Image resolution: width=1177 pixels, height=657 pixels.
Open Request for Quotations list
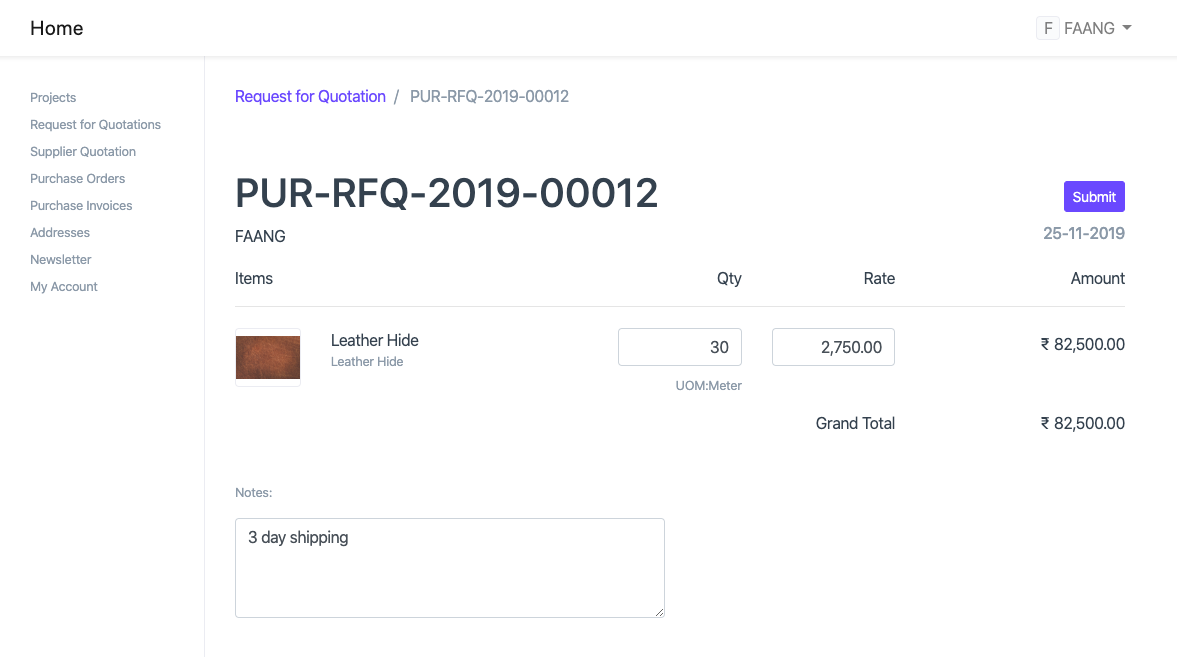point(95,124)
